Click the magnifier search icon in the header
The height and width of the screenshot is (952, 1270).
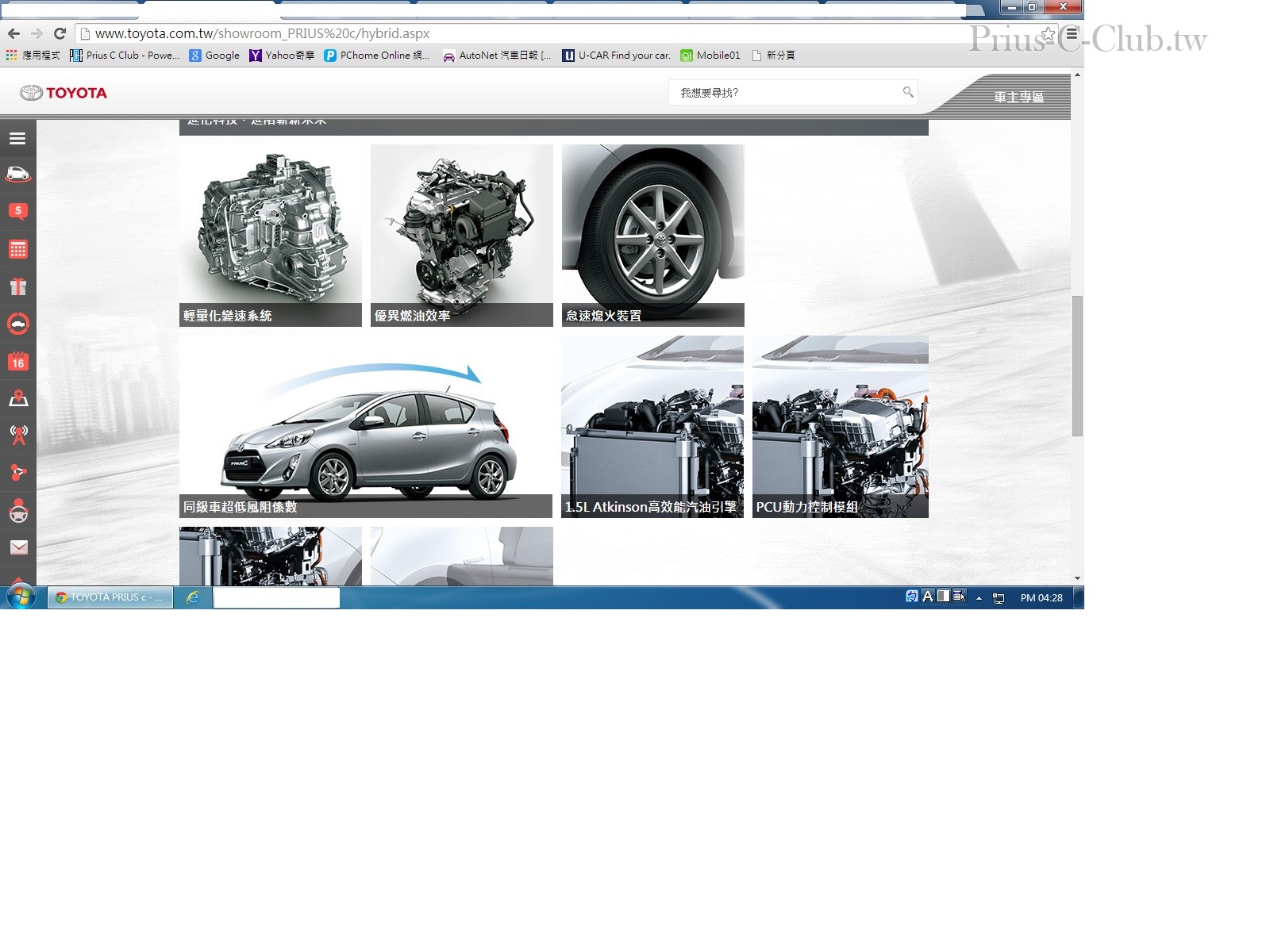(x=908, y=92)
